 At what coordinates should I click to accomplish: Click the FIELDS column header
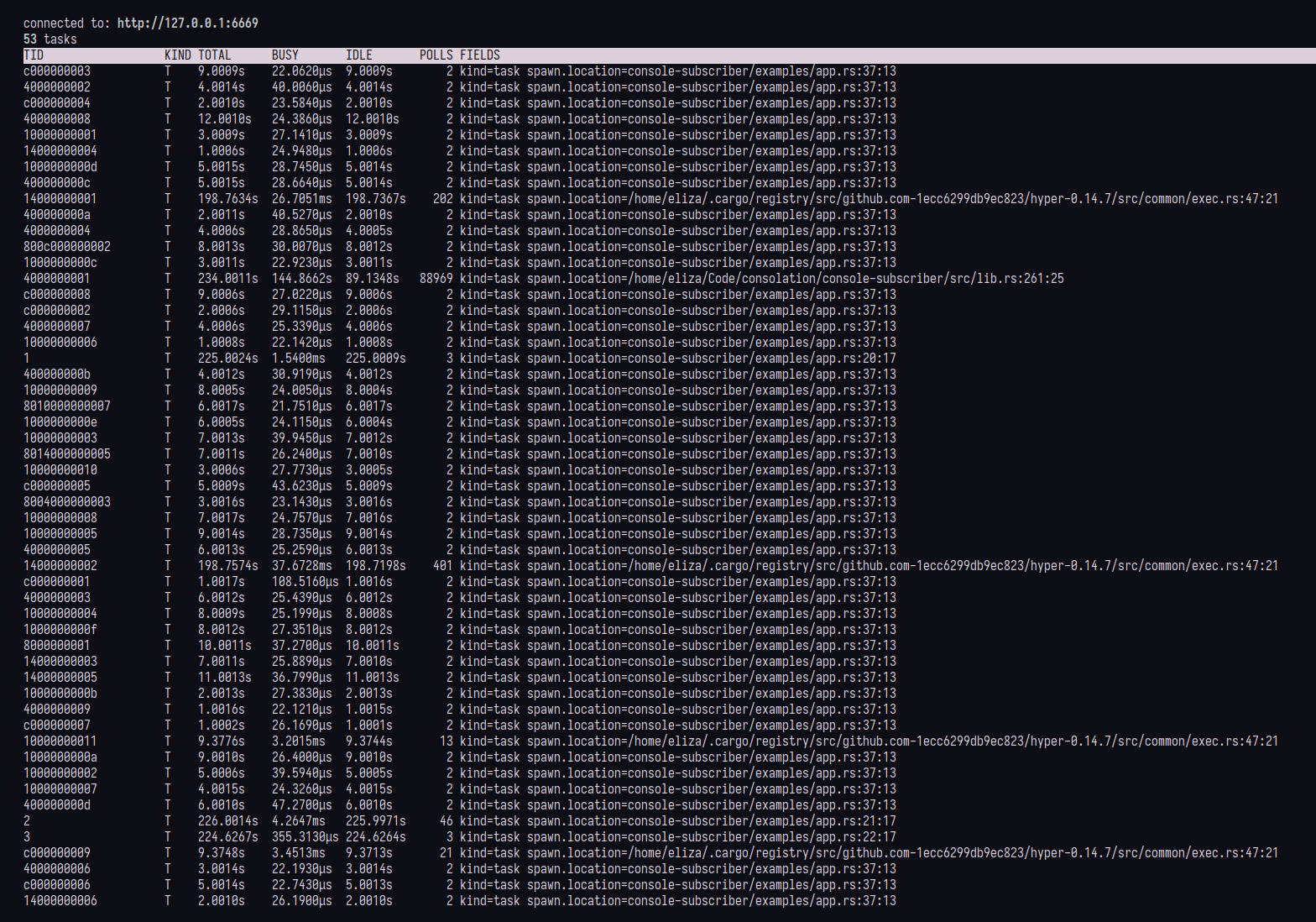click(x=480, y=55)
